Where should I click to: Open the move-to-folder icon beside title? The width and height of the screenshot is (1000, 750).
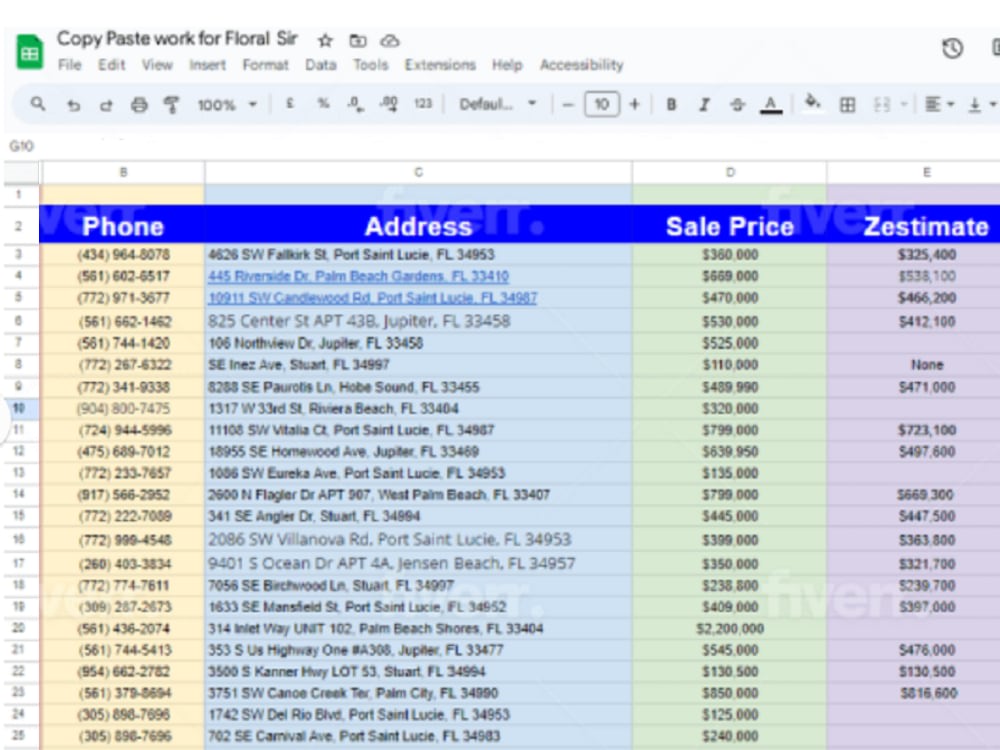click(x=358, y=41)
